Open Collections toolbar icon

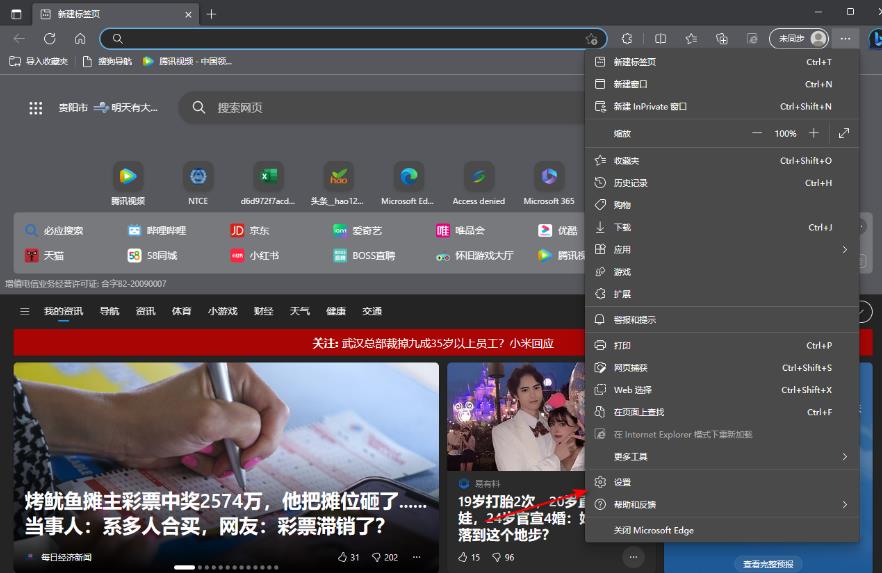(722, 39)
